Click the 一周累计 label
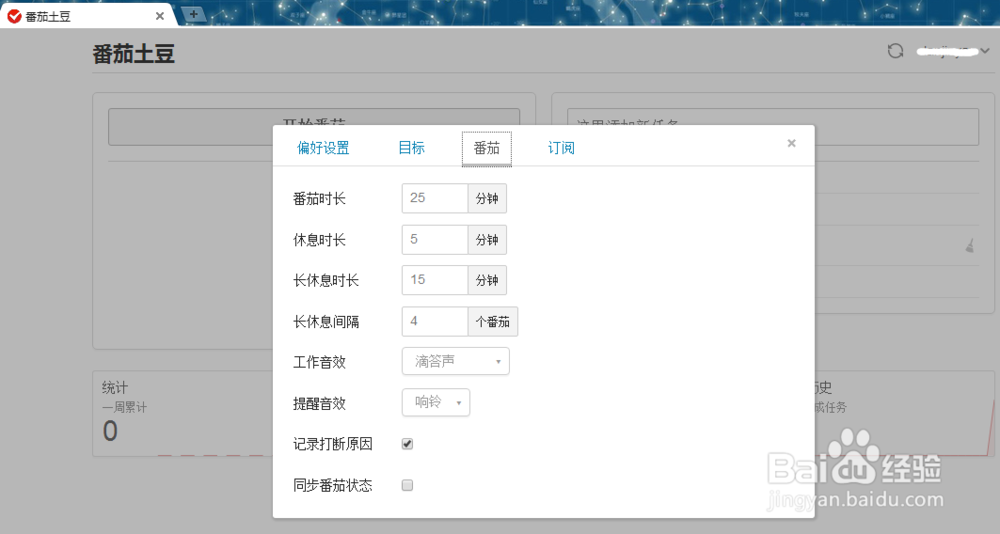 124,407
